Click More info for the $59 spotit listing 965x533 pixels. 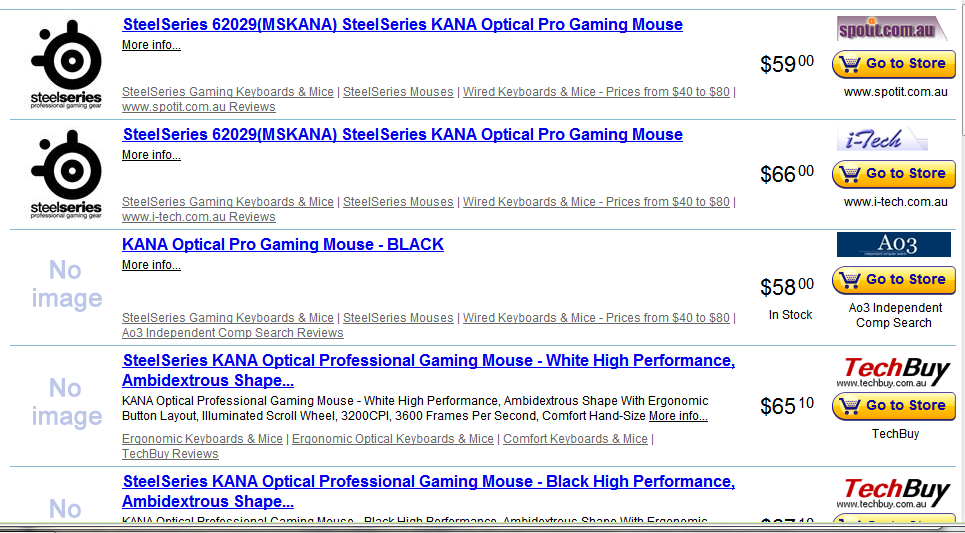click(x=151, y=45)
